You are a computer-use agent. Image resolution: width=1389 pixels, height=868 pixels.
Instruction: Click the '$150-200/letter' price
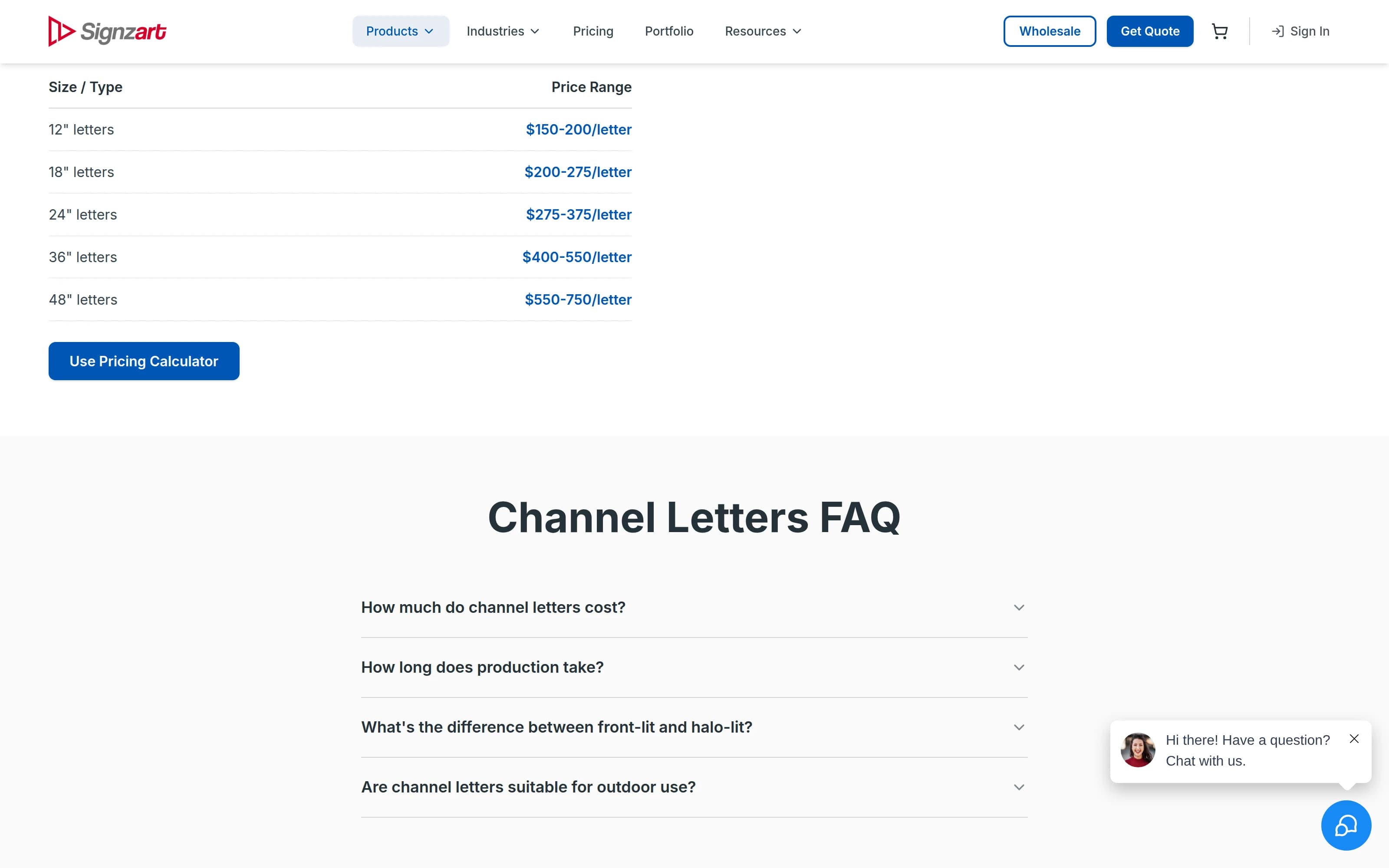coord(579,130)
